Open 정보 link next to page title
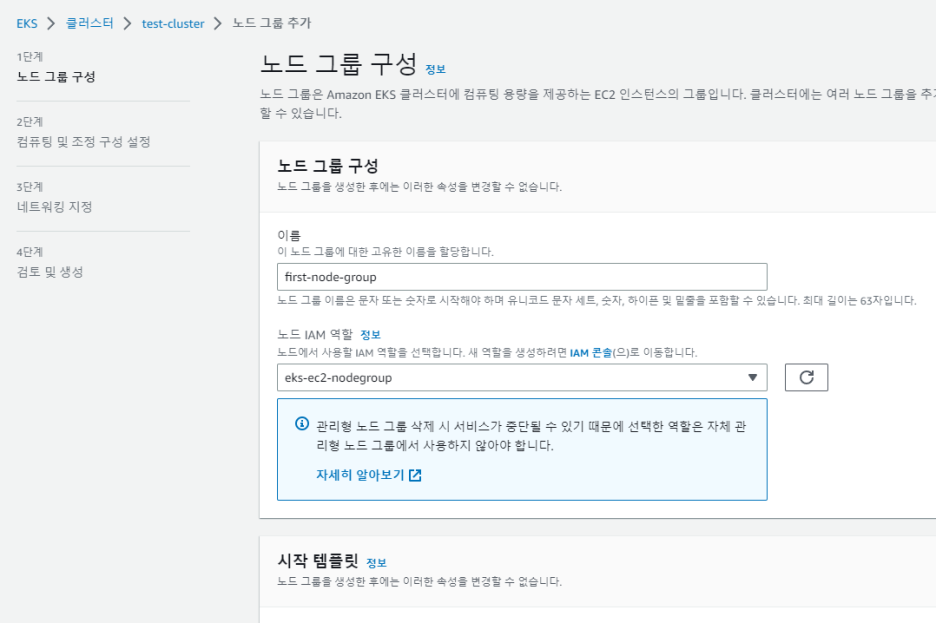Image resolution: width=936 pixels, height=623 pixels. tap(436, 69)
